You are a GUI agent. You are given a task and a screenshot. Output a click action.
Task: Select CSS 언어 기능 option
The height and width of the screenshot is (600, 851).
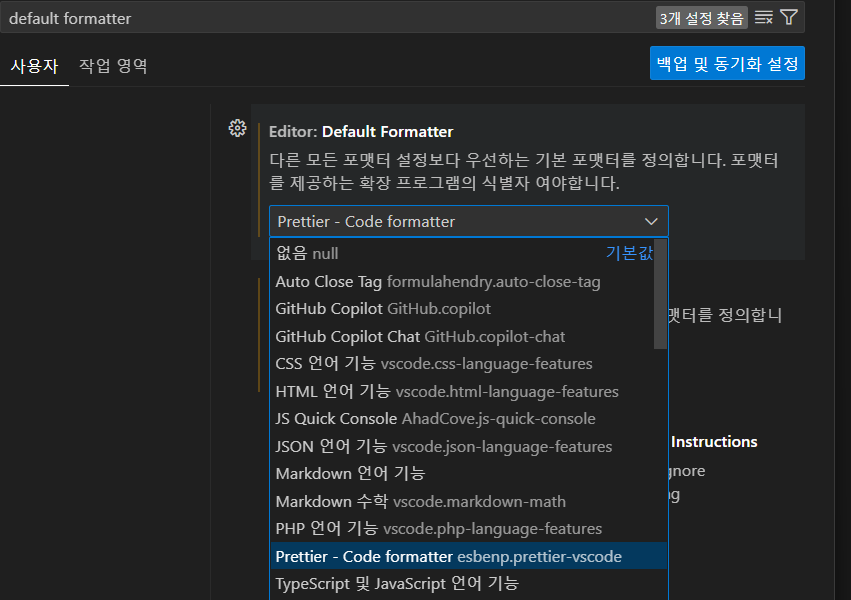tap(469, 363)
